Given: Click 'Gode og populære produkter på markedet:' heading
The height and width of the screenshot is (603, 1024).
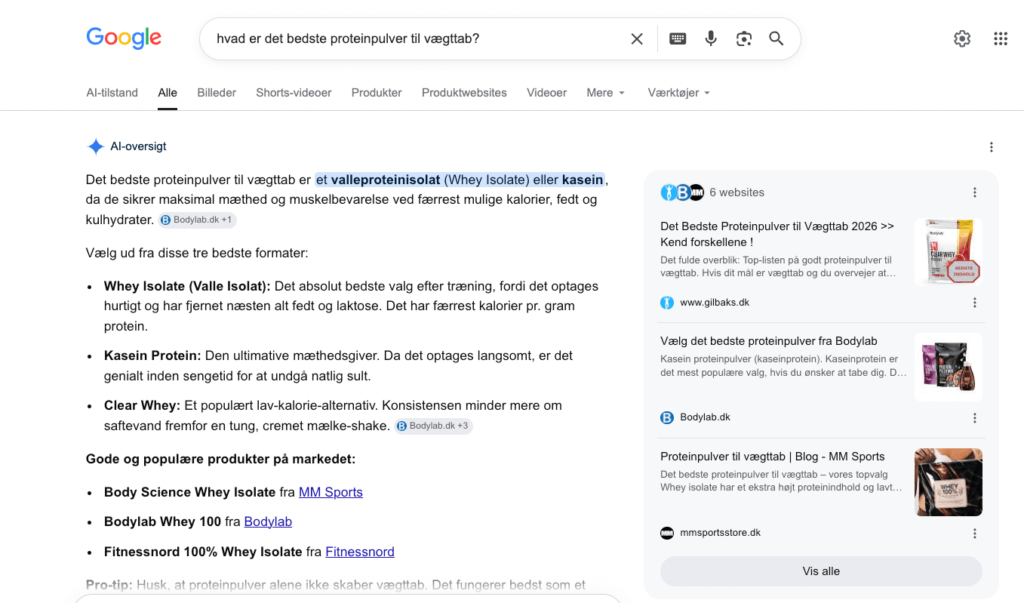Looking at the screenshot, I should click(221, 459).
